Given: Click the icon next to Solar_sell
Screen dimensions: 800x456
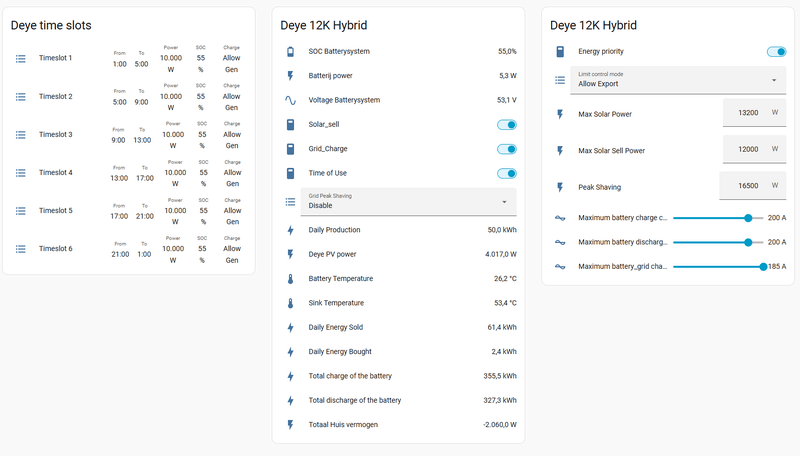Looking at the screenshot, I should 290,124.
